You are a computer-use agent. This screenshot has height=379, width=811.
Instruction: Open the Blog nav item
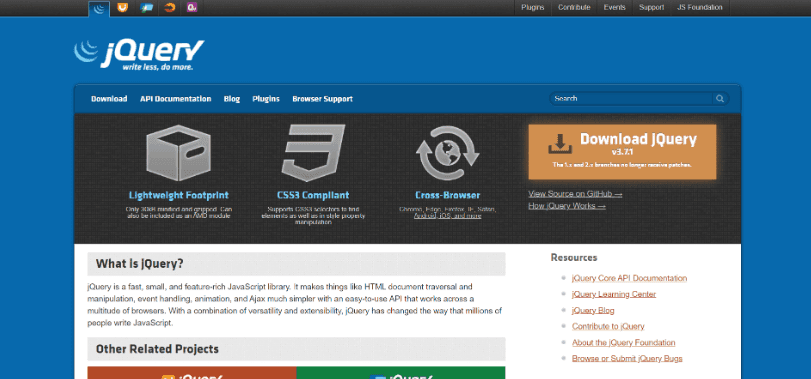[x=232, y=99]
